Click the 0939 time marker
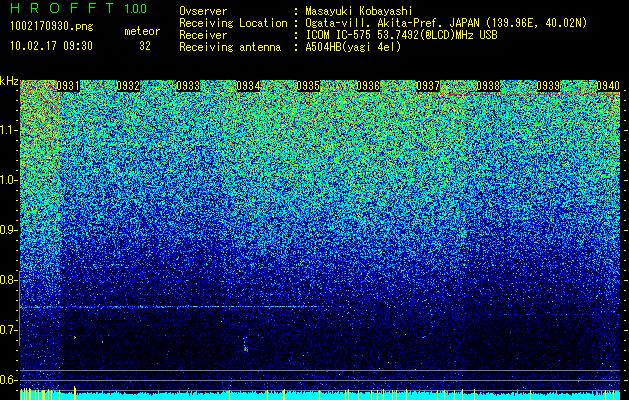Image resolution: width=629 pixels, height=400 pixels. coord(548,86)
